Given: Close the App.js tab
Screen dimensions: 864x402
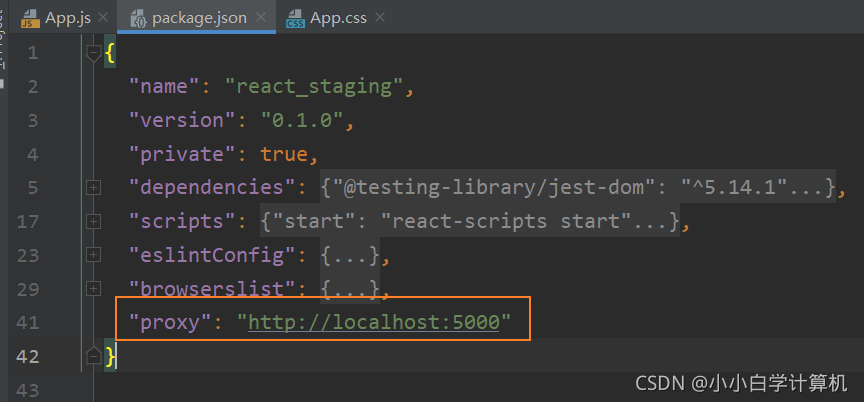Looking at the screenshot, I should [103, 17].
